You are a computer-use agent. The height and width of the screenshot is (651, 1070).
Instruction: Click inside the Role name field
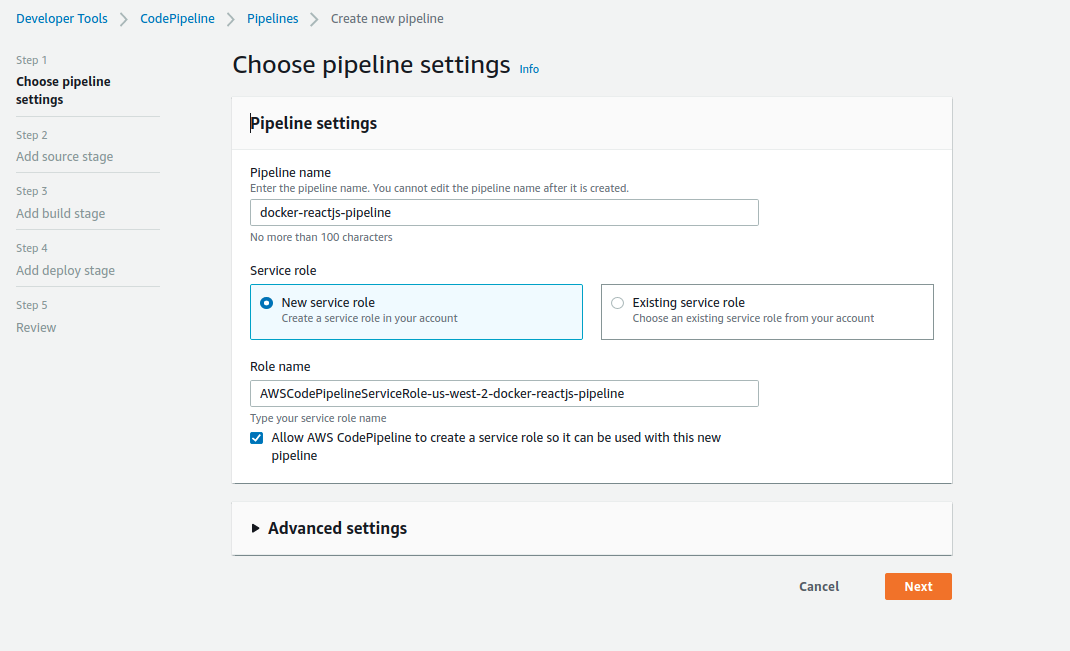pos(503,394)
